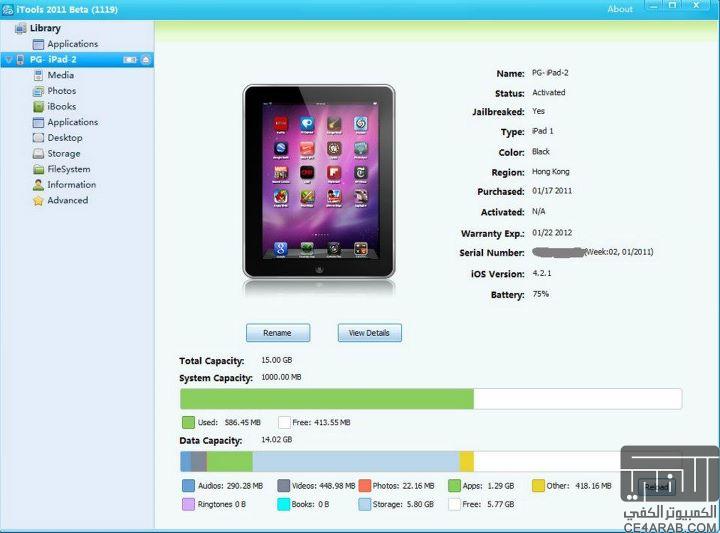The image size is (720, 533).
Task: Open the Photos section
Action: pyautogui.click(x=62, y=90)
